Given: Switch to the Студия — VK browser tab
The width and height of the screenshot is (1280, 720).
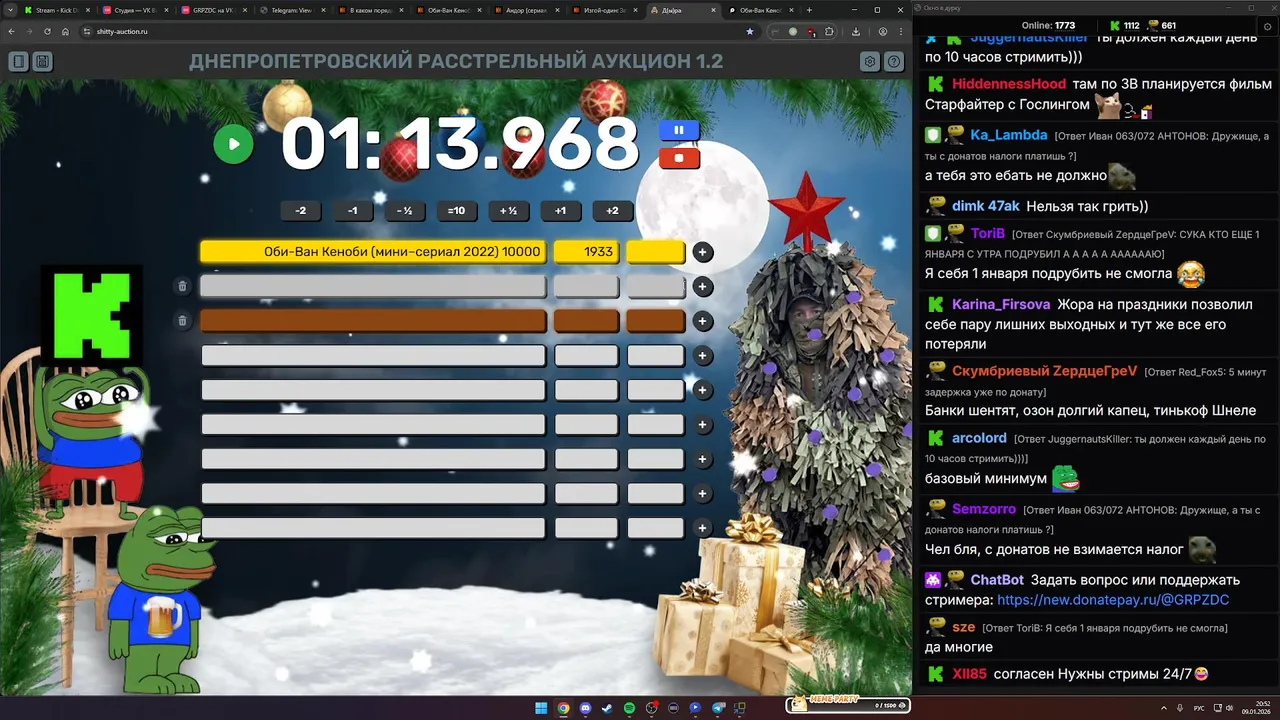Looking at the screenshot, I should [x=134, y=10].
